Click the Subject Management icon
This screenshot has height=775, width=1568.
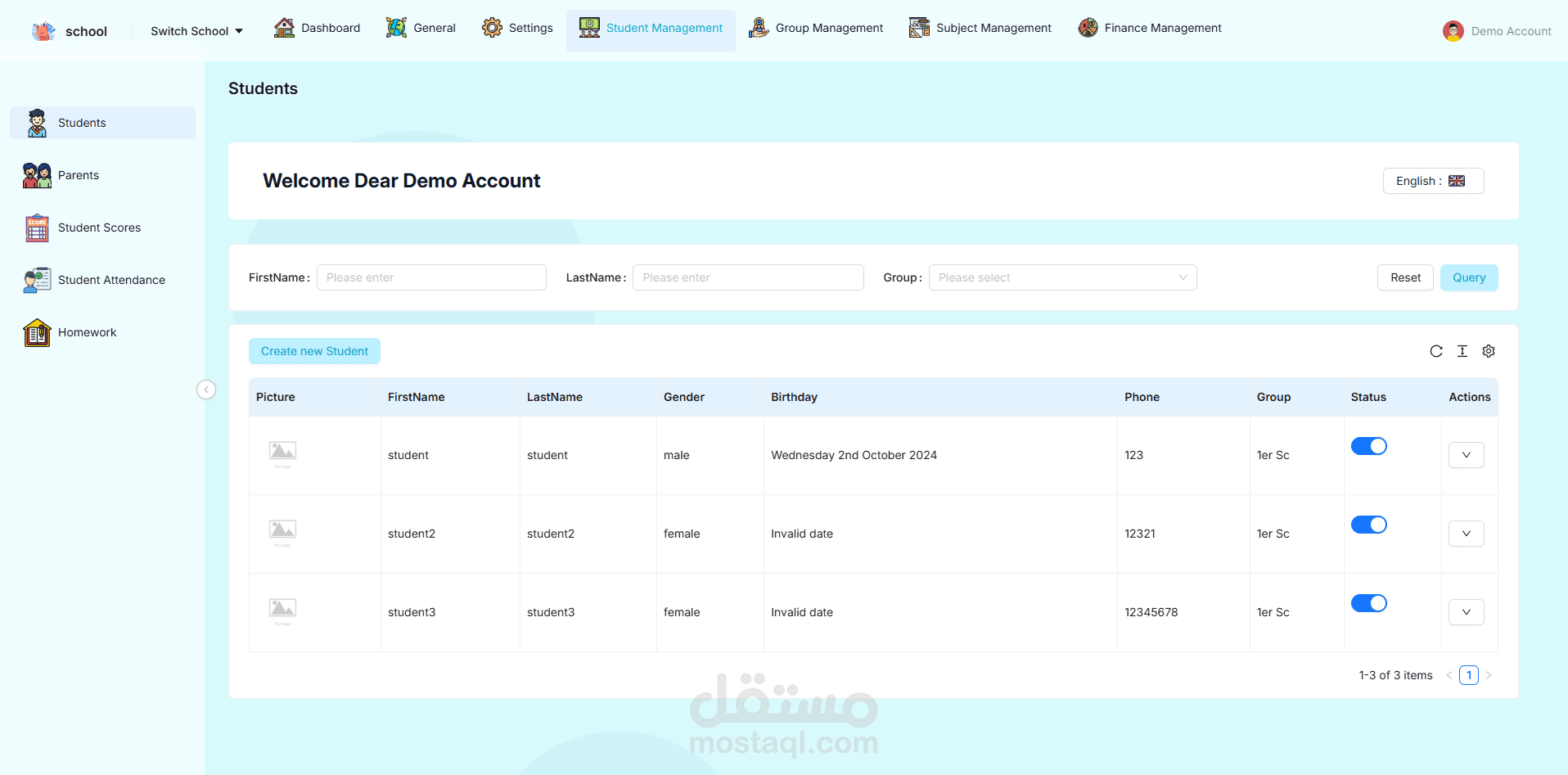919,28
